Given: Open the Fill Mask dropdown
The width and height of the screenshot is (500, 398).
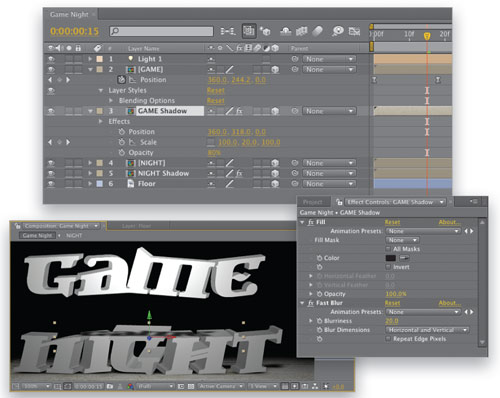Looking at the screenshot, I should click(x=403, y=240).
